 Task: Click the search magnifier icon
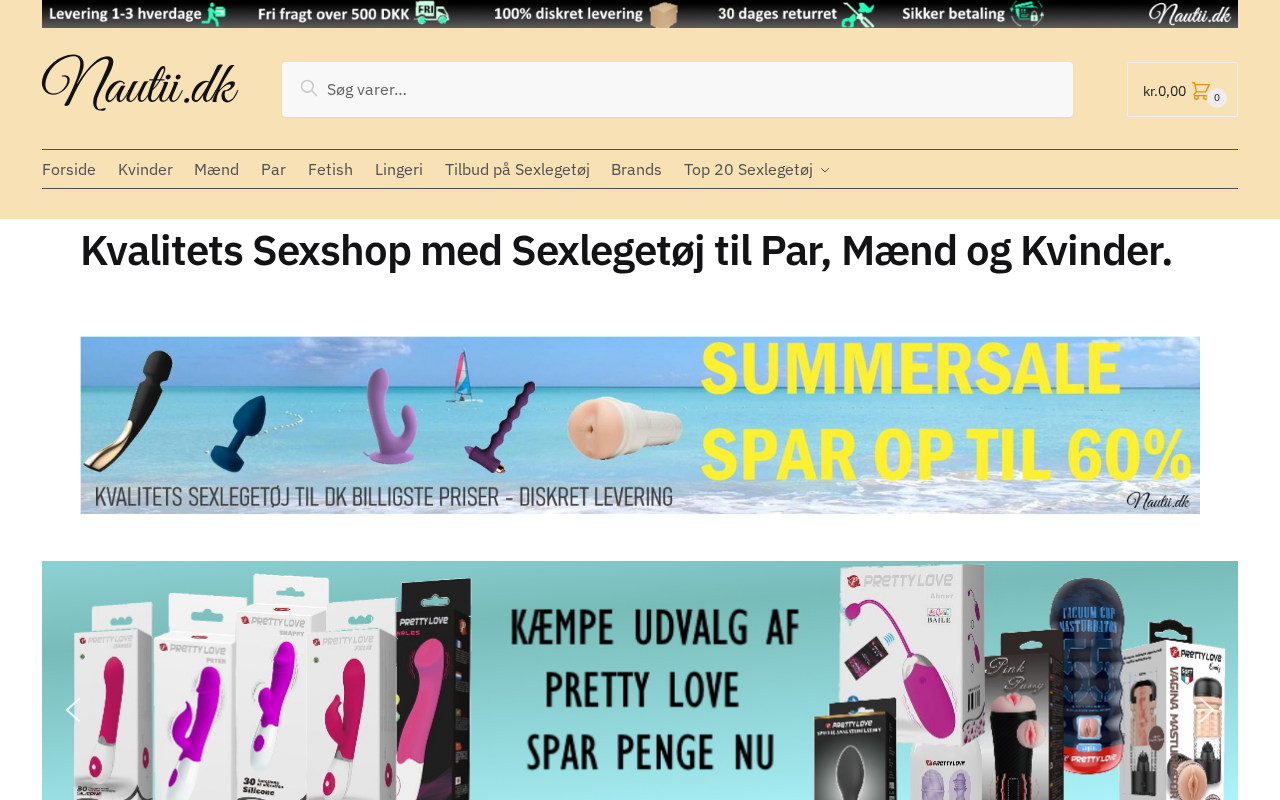(x=309, y=89)
